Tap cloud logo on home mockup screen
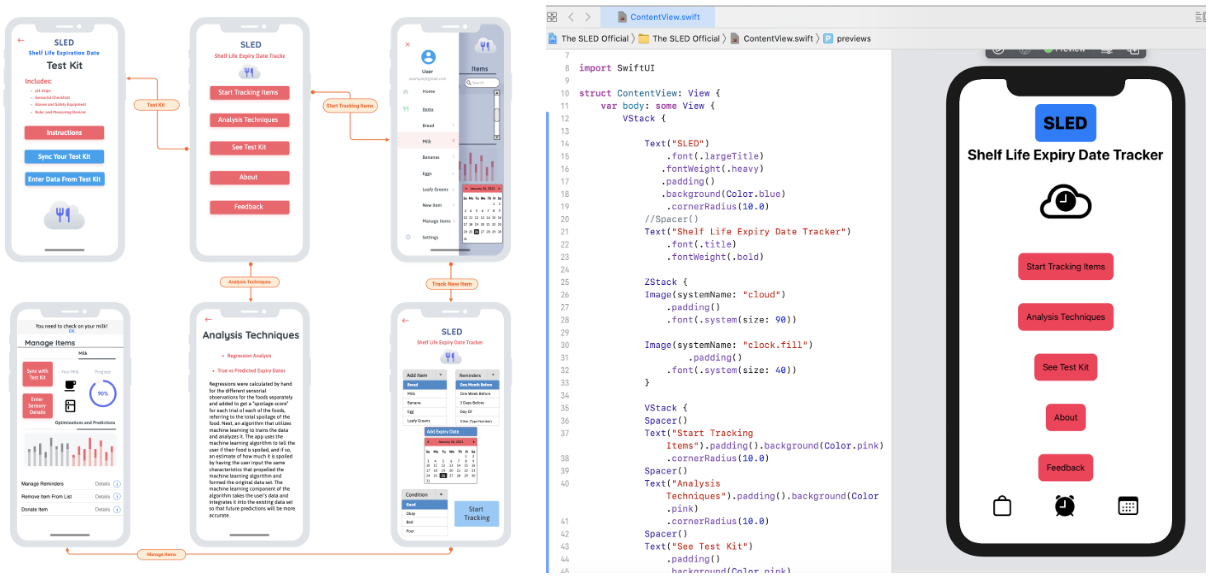The image size is (1212, 580). tap(249, 72)
